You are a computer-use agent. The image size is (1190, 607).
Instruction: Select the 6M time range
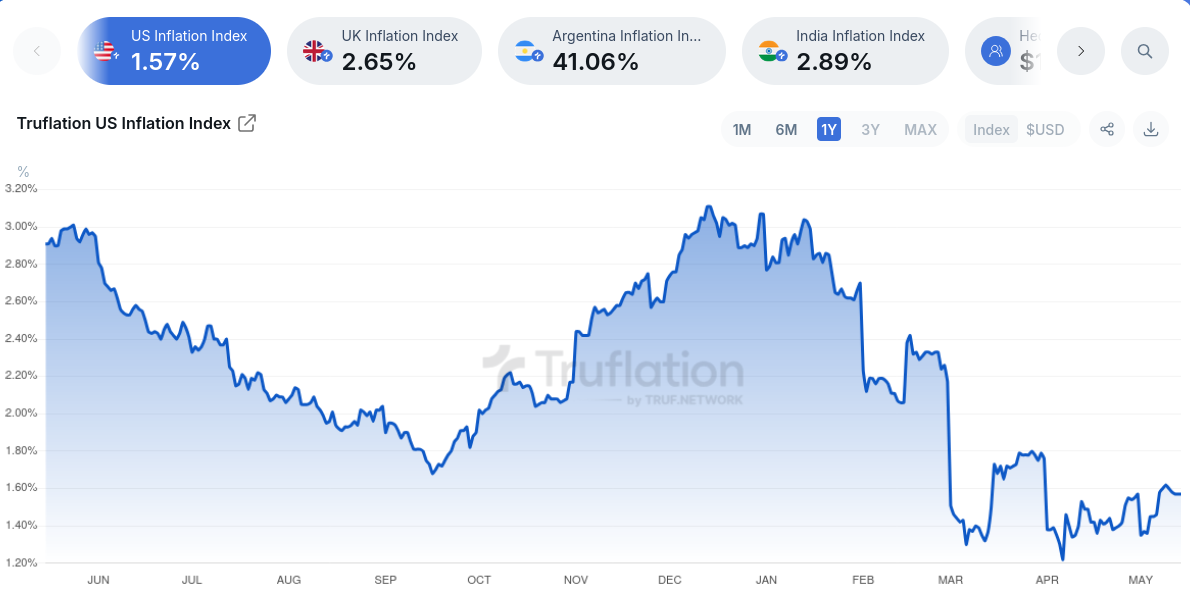[786, 130]
